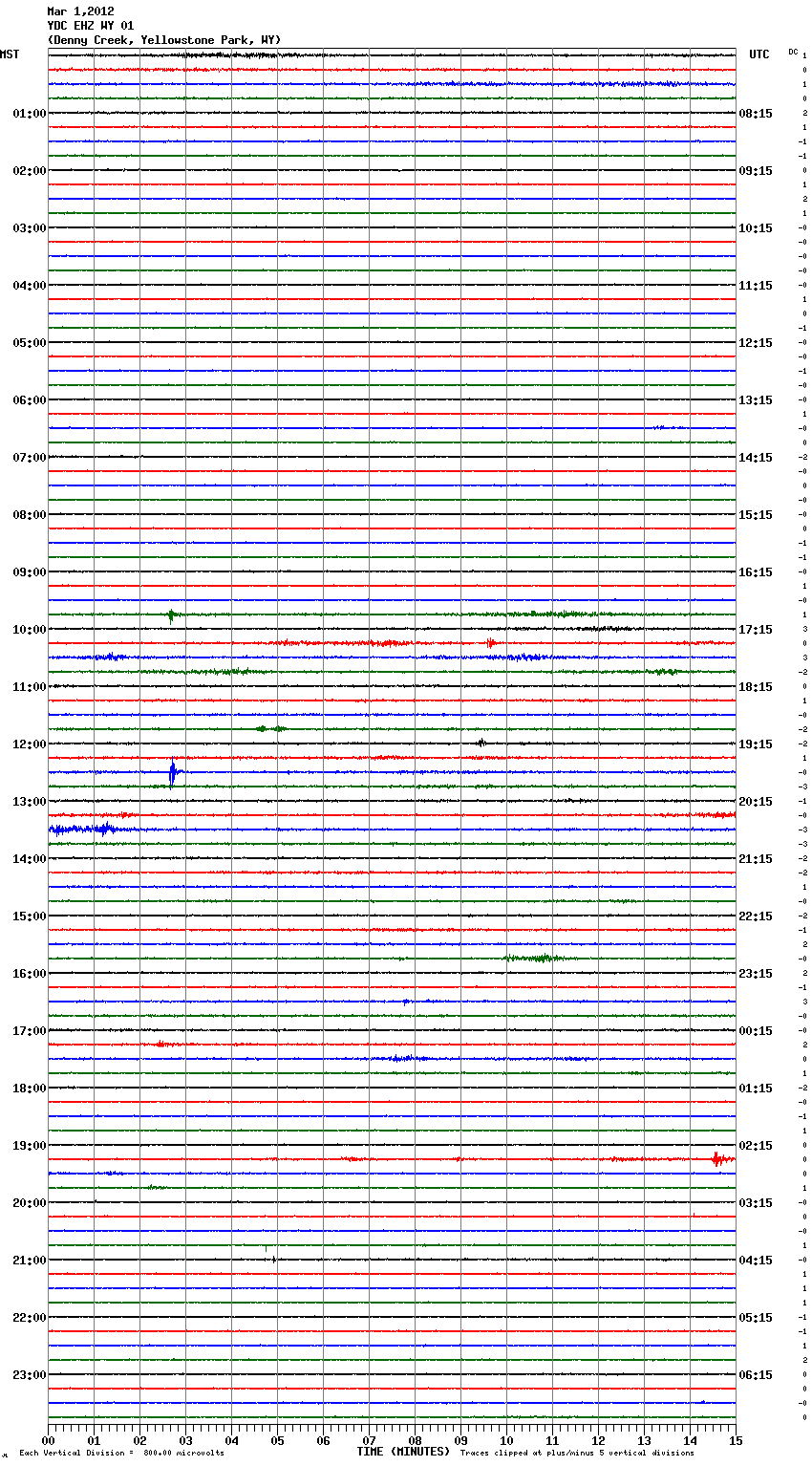Click the date text "Mar 1,2012"

coord(80,11)
